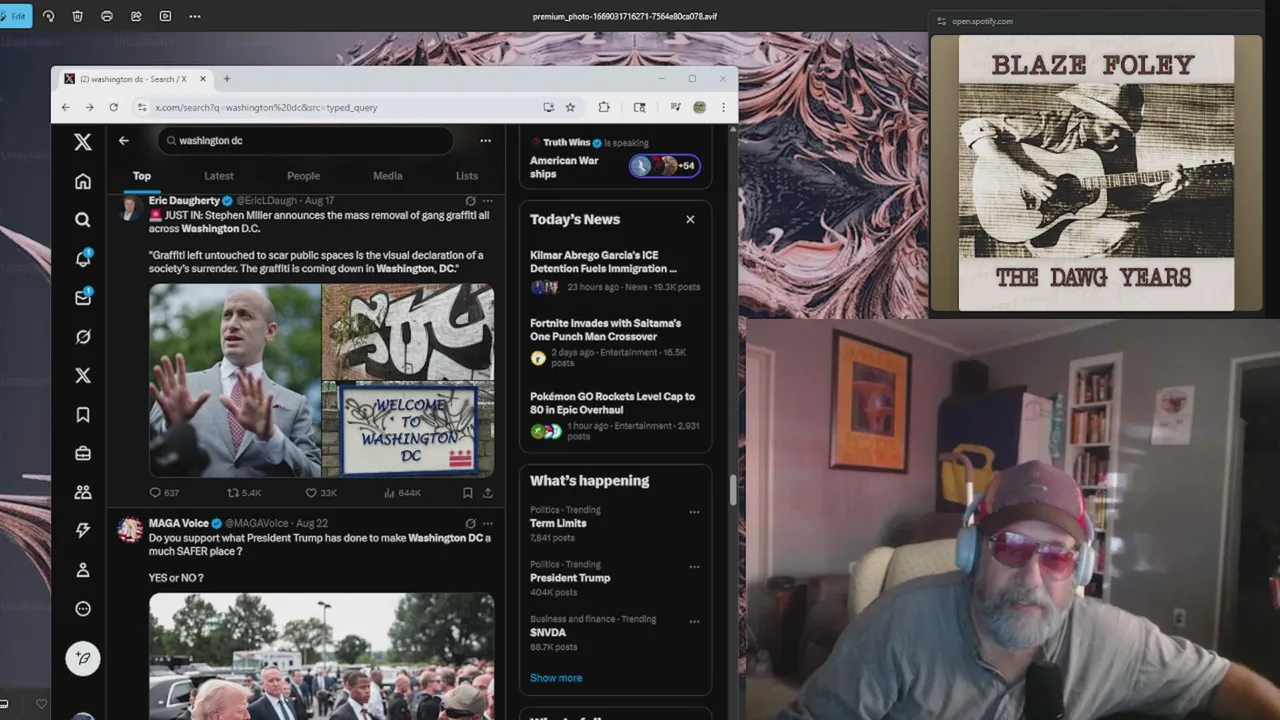Click the back arrow beside X search box

coord(124,141)
